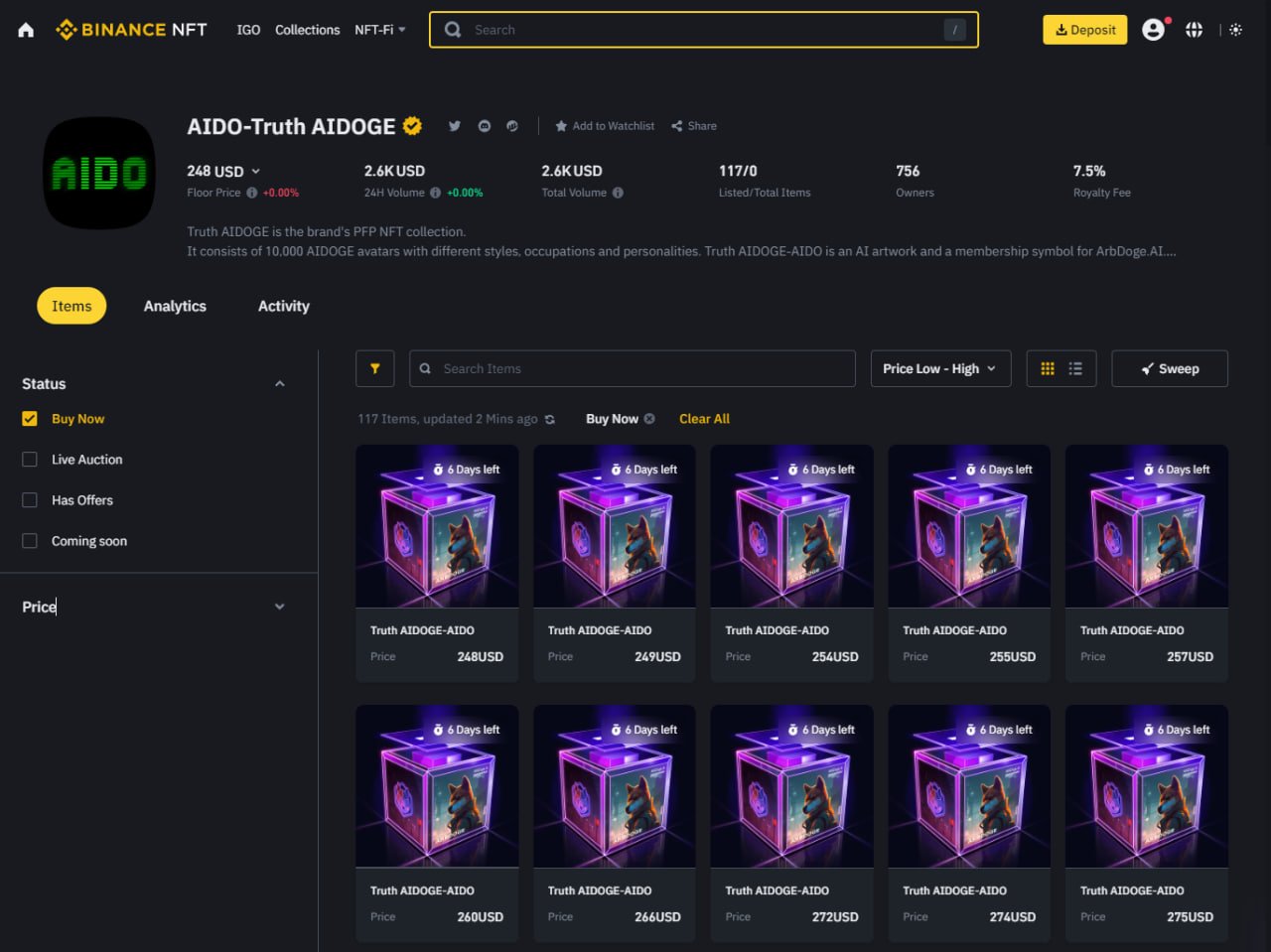Viewport: 1271px width, 952px height.
Task: Tick the Coming soon filter
Action: click(x=30, y=541)
